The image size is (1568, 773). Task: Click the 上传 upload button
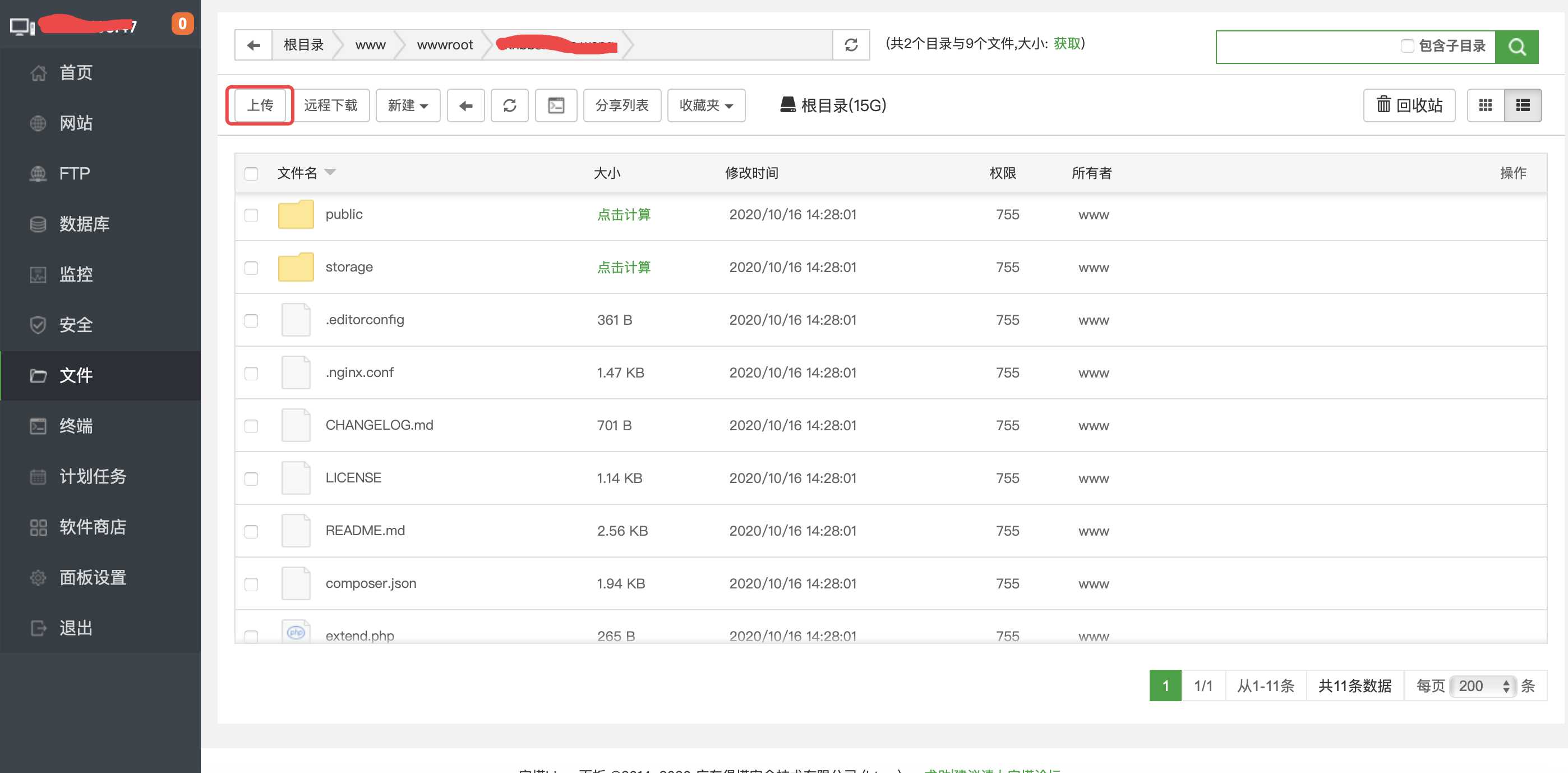[x=260, y=106]
